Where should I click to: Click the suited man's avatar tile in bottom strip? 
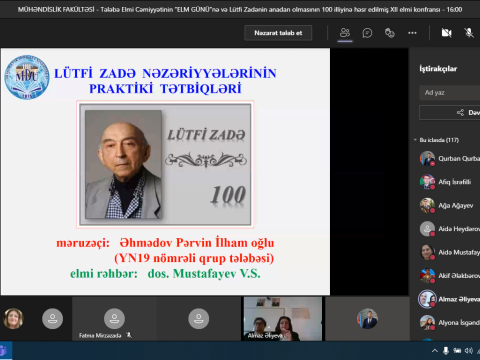click(x=367, y=319)
